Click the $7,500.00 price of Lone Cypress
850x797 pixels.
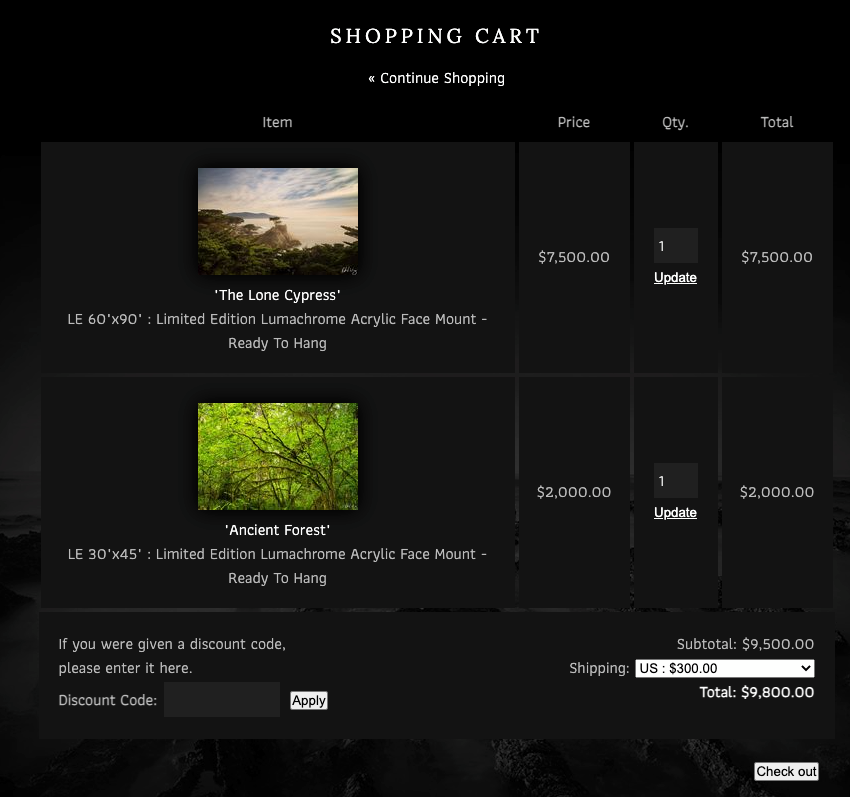coord(574,257)
